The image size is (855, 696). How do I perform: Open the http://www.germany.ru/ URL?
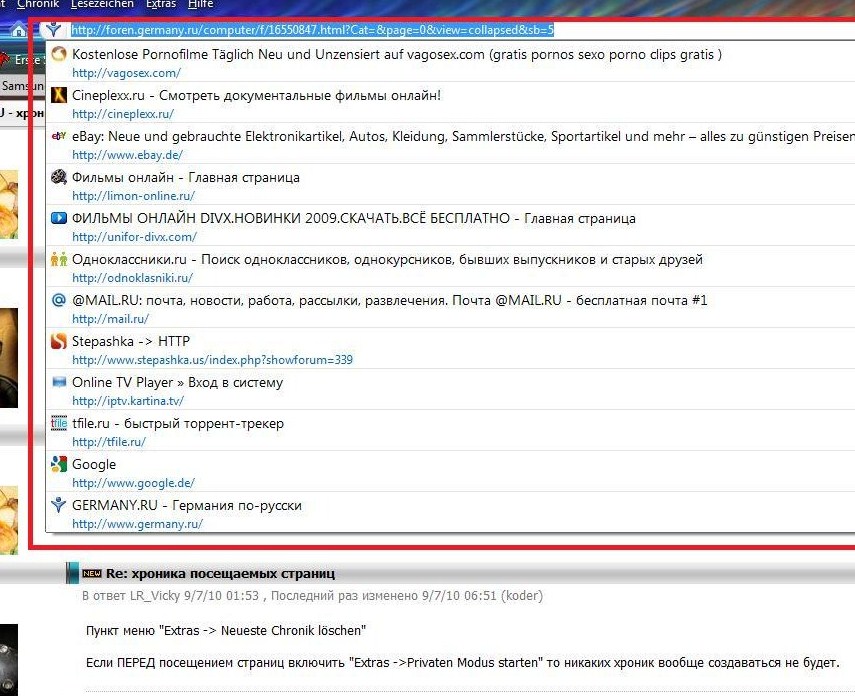(x=137, y=524)
